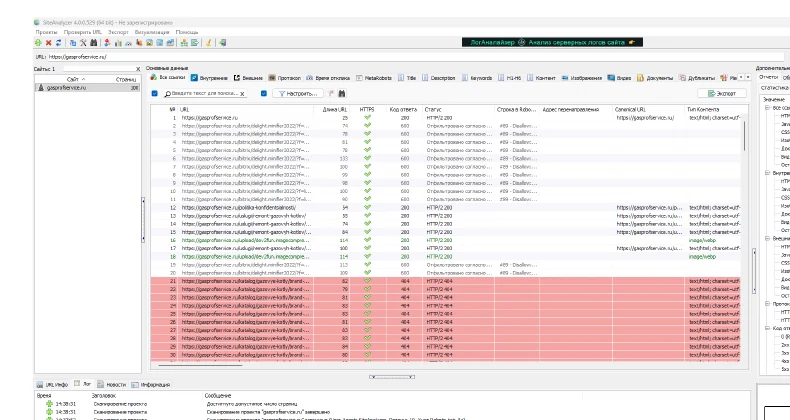Toggle the checkbox before the search field
This screenshot has width=790, height=420.
coord(155,93)
